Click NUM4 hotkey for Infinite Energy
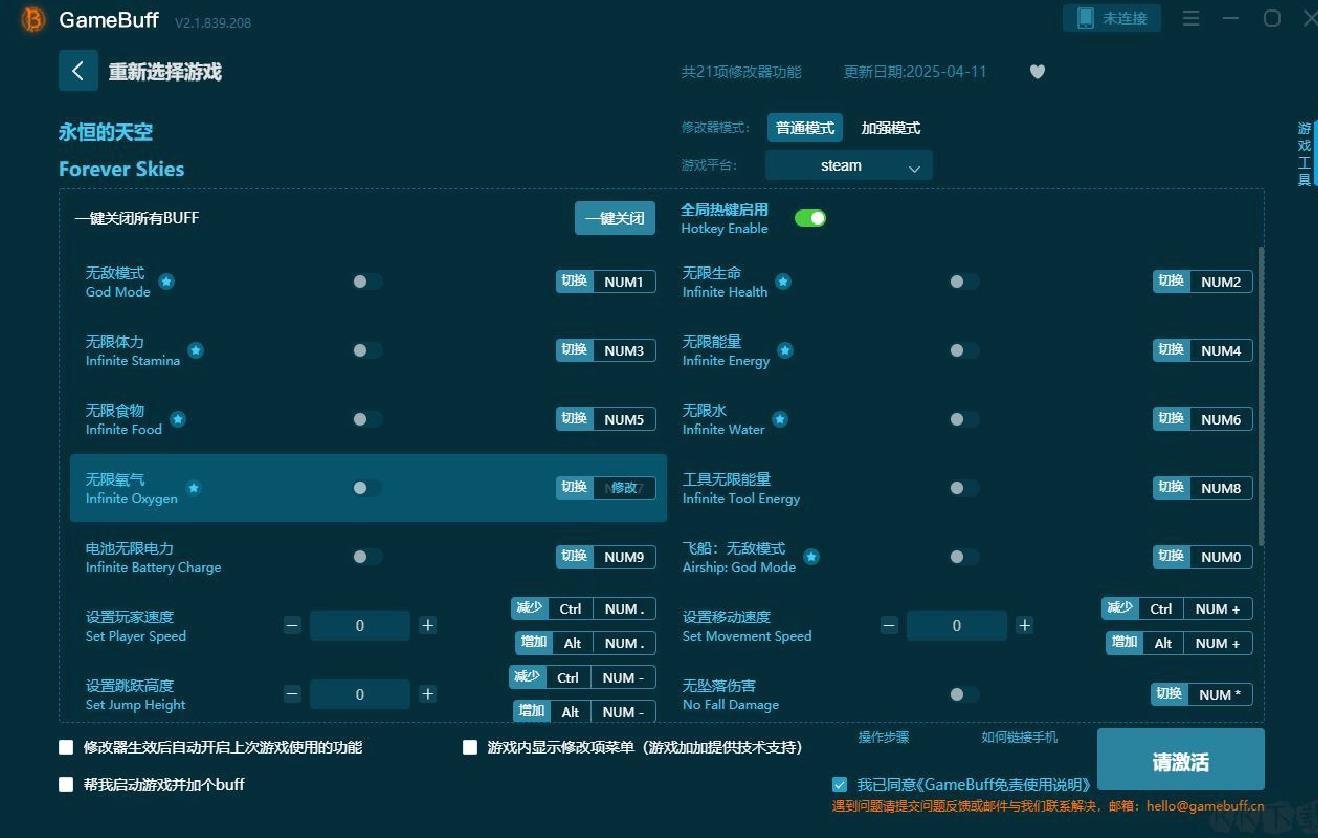Viewport: 1318px width, 838px height. pyautogui.click(x=1221, y=351)
